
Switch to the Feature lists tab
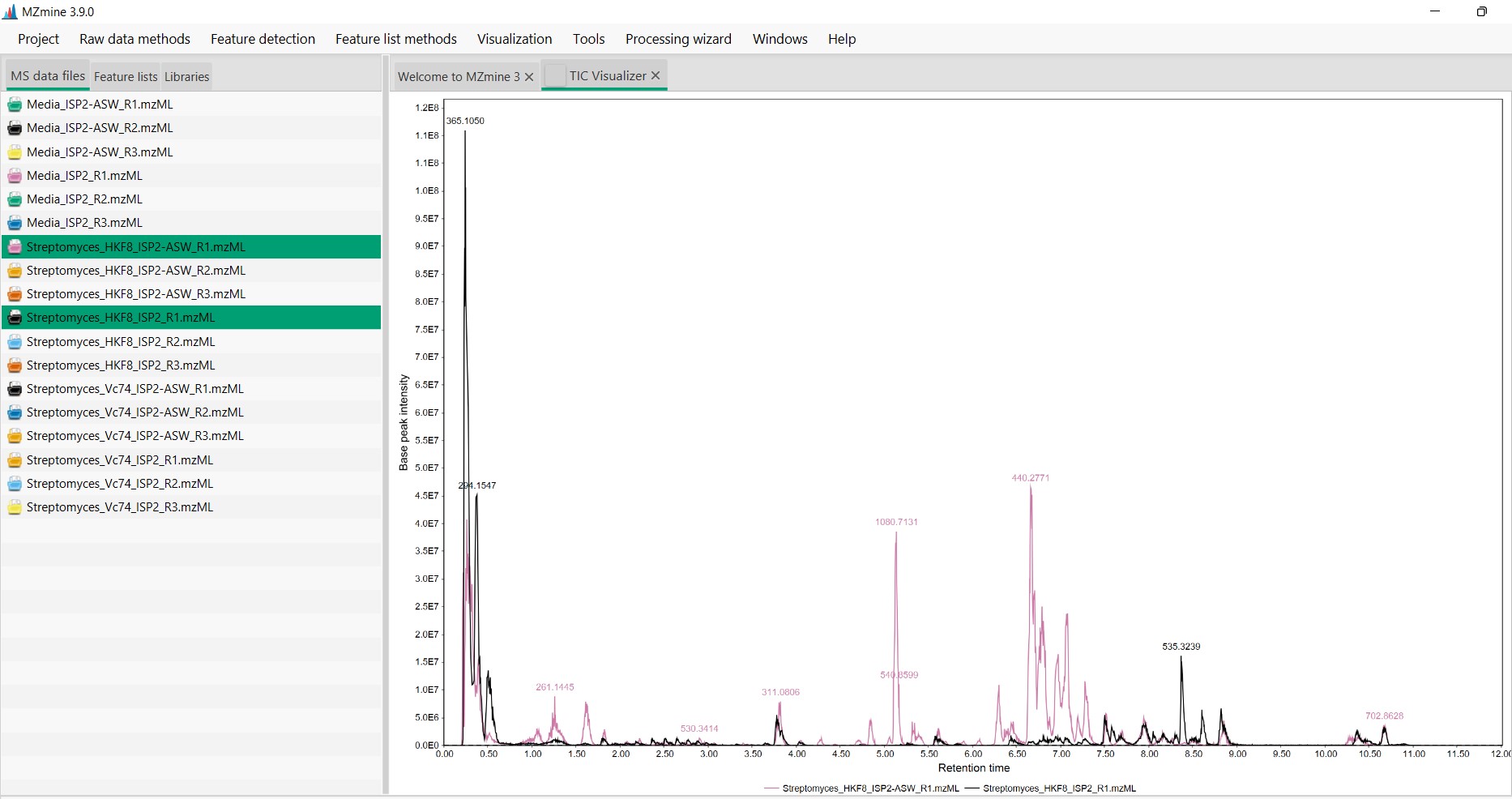pyautogui.click(x=125, y=75)
